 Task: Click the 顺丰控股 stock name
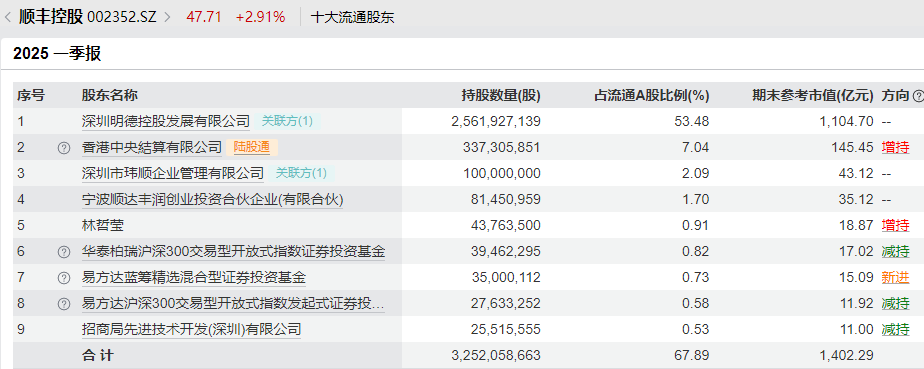51,17
